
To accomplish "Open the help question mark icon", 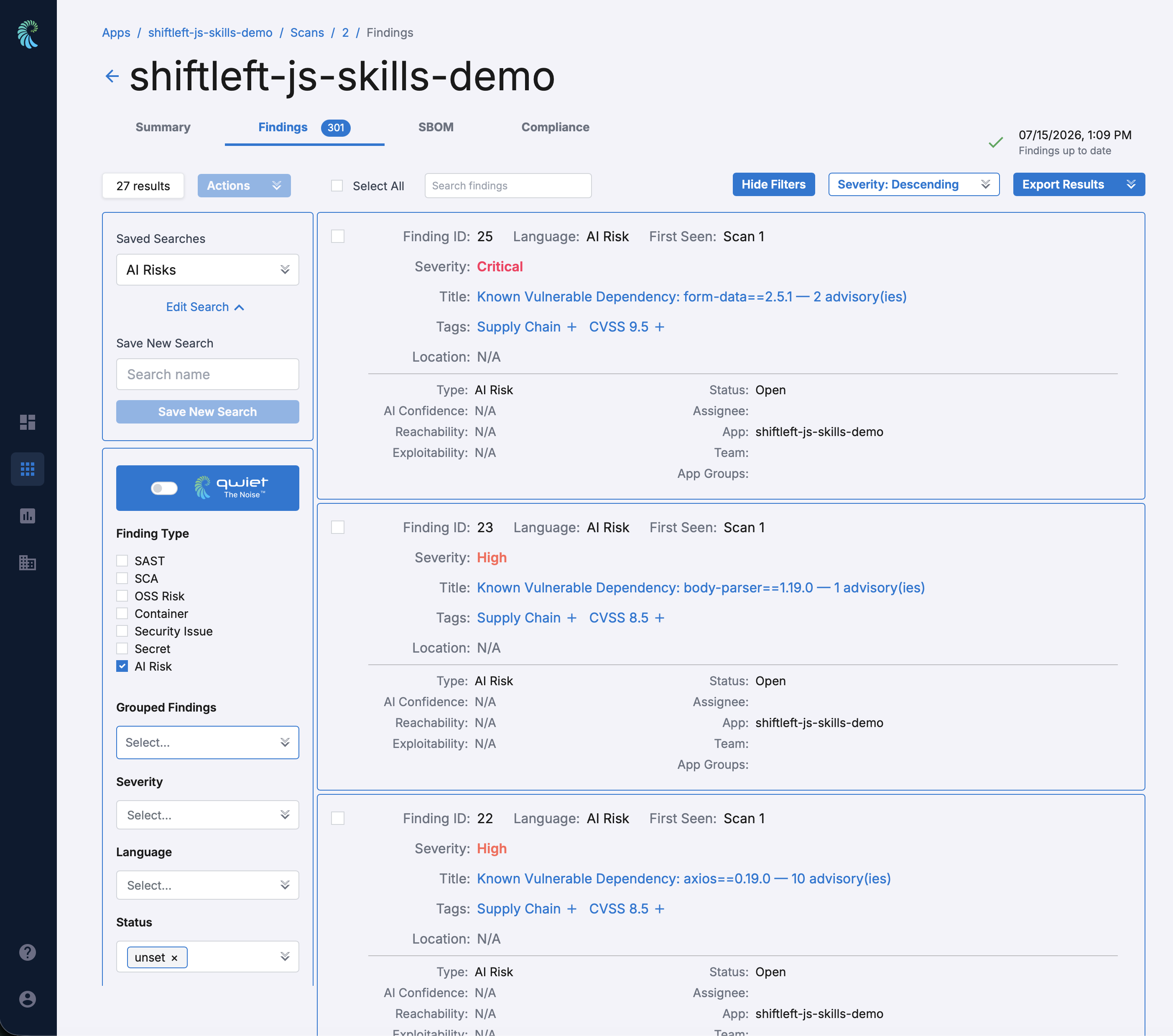I will coord(28,952).
